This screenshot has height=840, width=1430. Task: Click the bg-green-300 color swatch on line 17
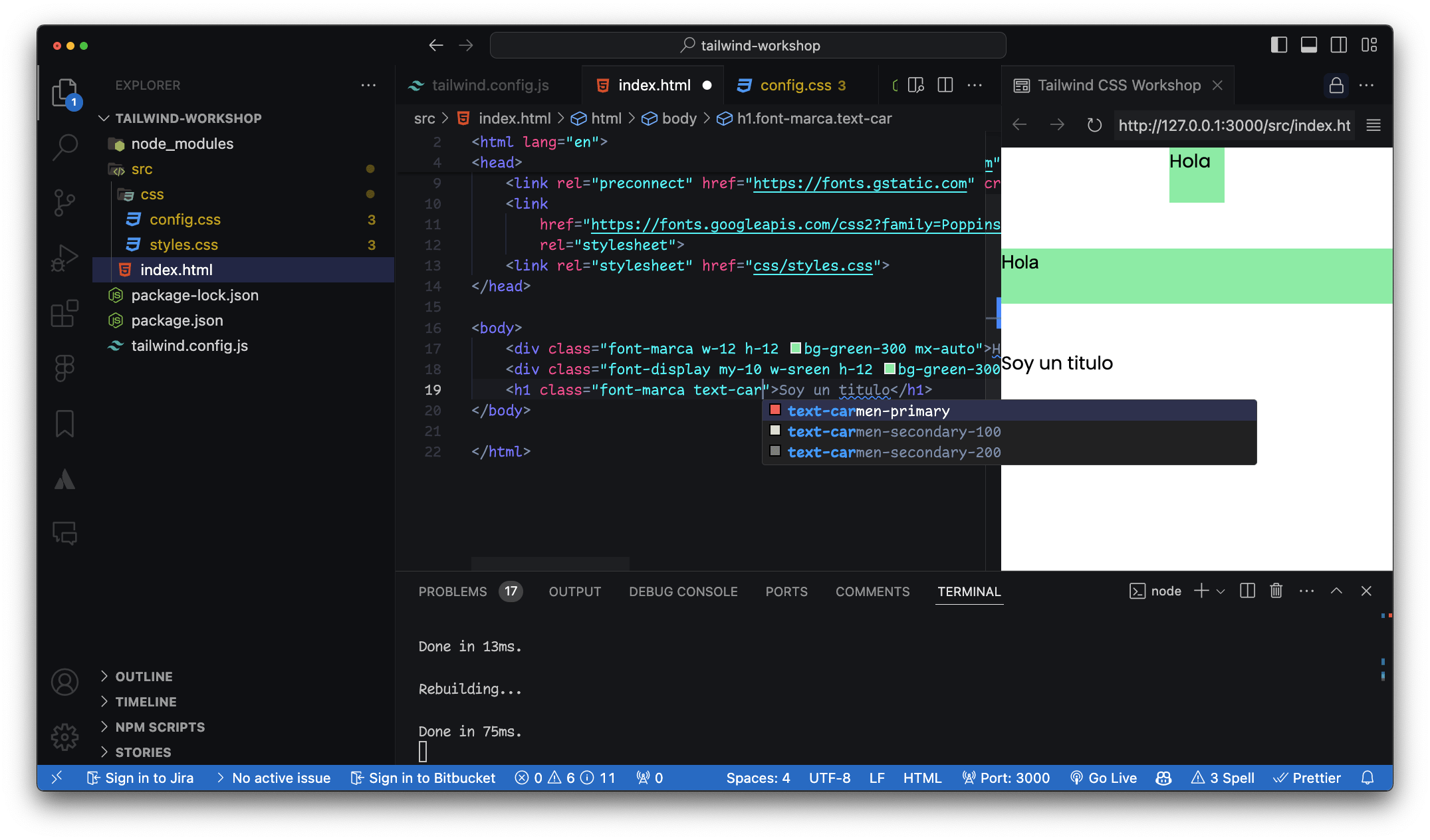(x=795, y=348)
